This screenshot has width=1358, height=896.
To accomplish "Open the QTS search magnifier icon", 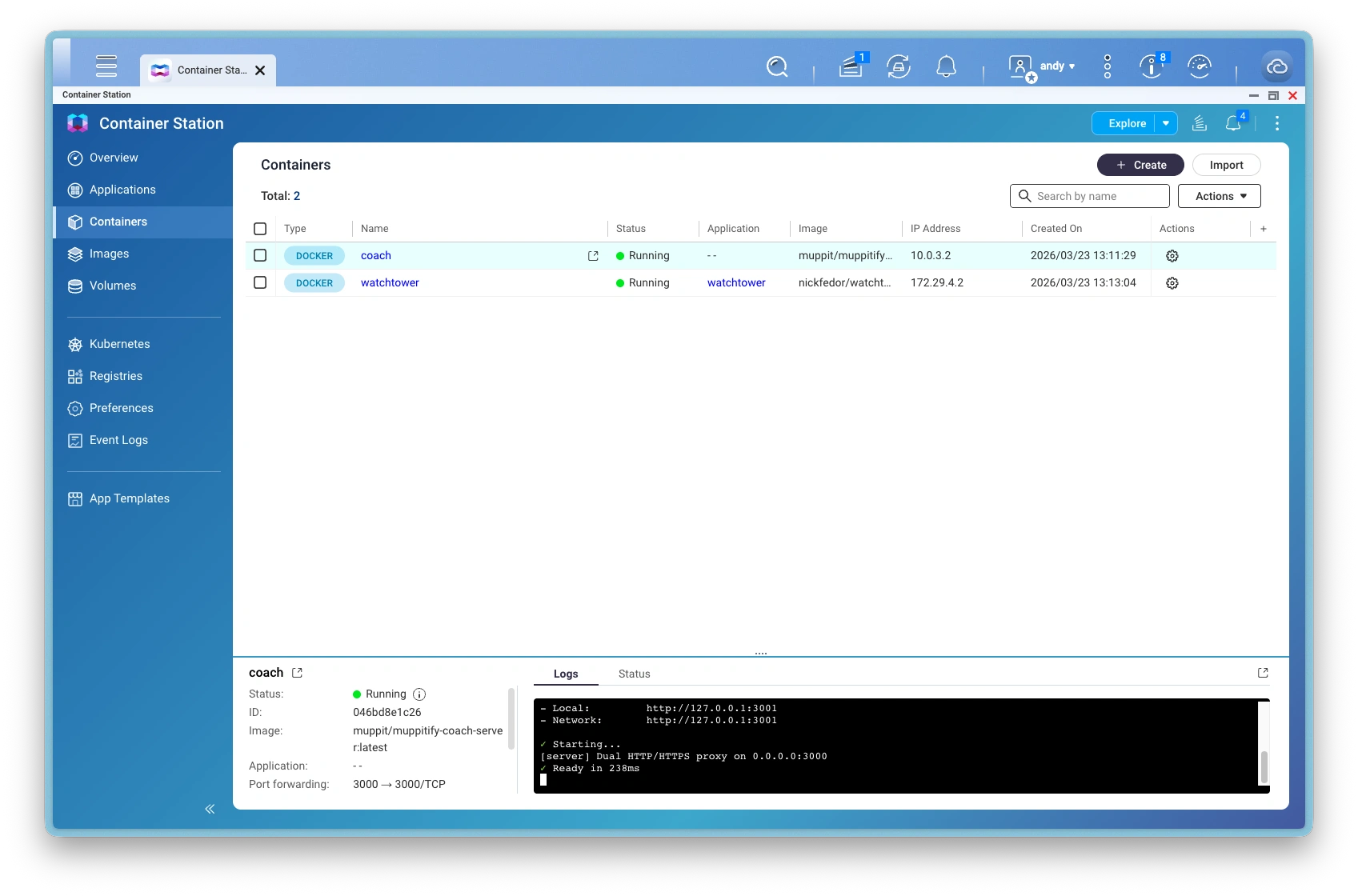I will (x=776, y=66).
